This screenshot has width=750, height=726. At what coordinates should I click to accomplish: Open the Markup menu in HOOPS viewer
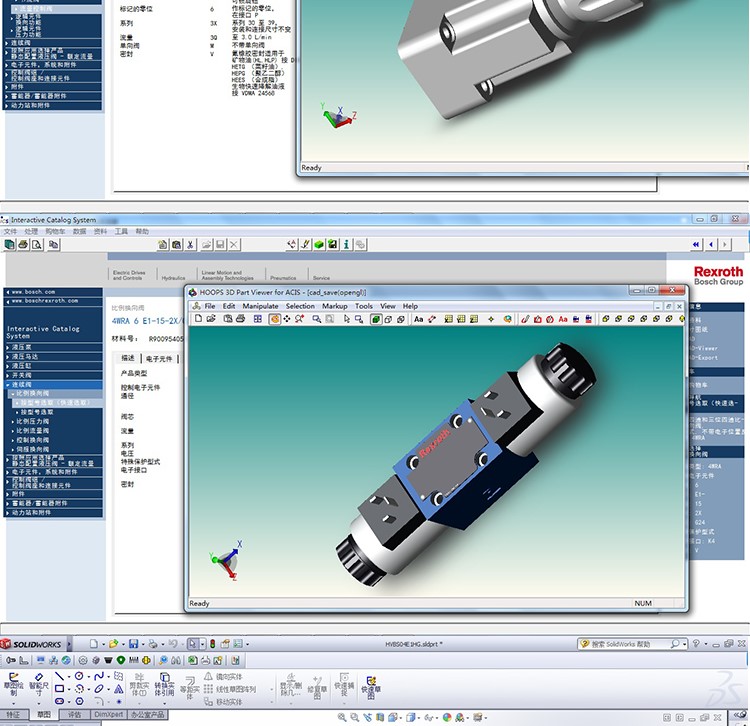(x=334, y=306)
